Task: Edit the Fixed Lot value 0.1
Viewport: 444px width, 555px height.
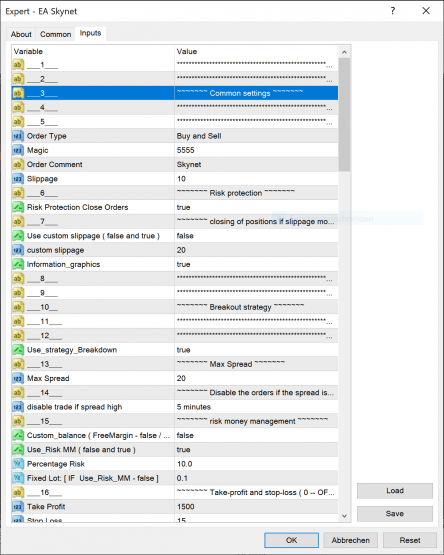Action: [256, 478]
